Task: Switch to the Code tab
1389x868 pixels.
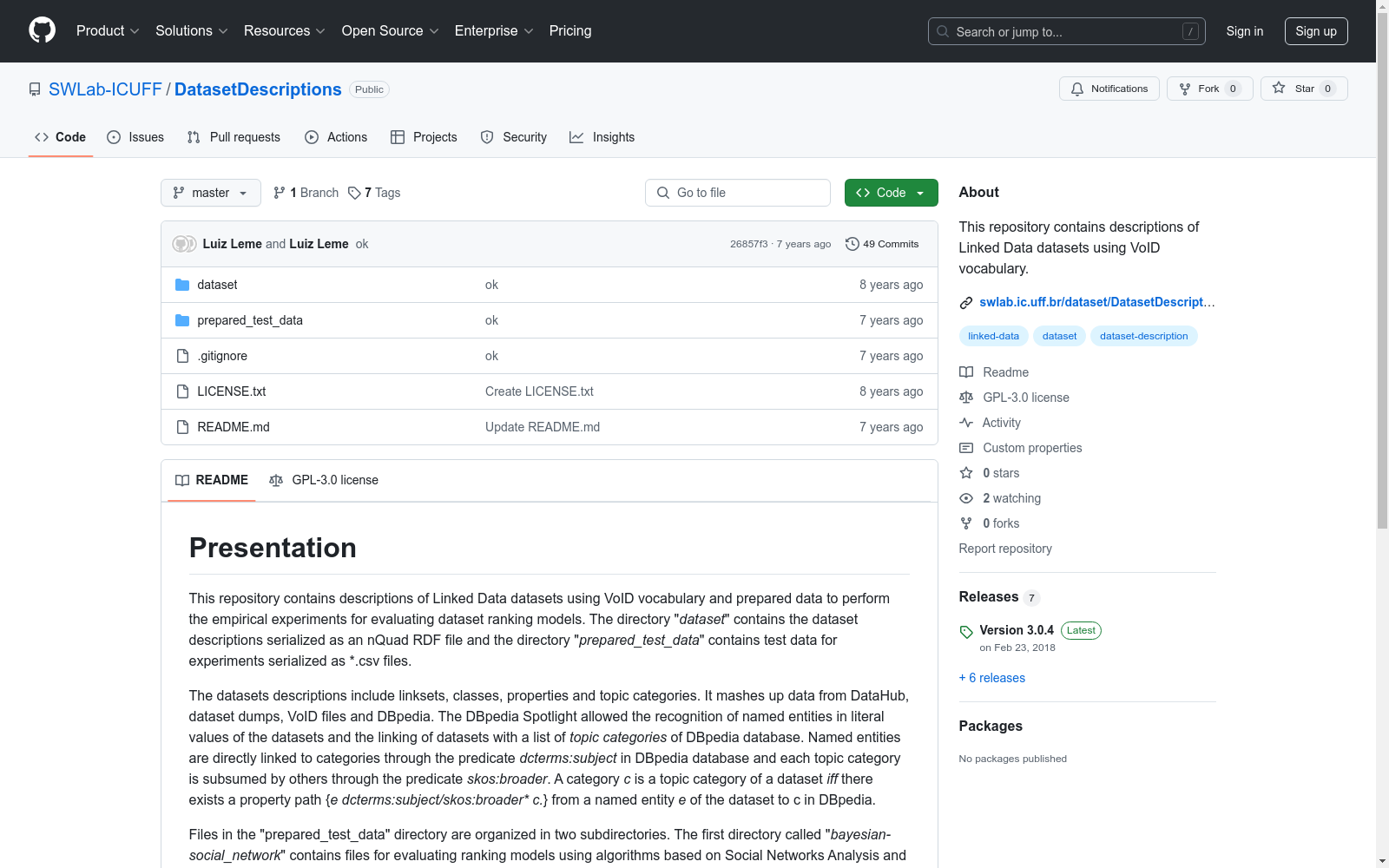Action: pyautogui.click(x=61, y=137)
